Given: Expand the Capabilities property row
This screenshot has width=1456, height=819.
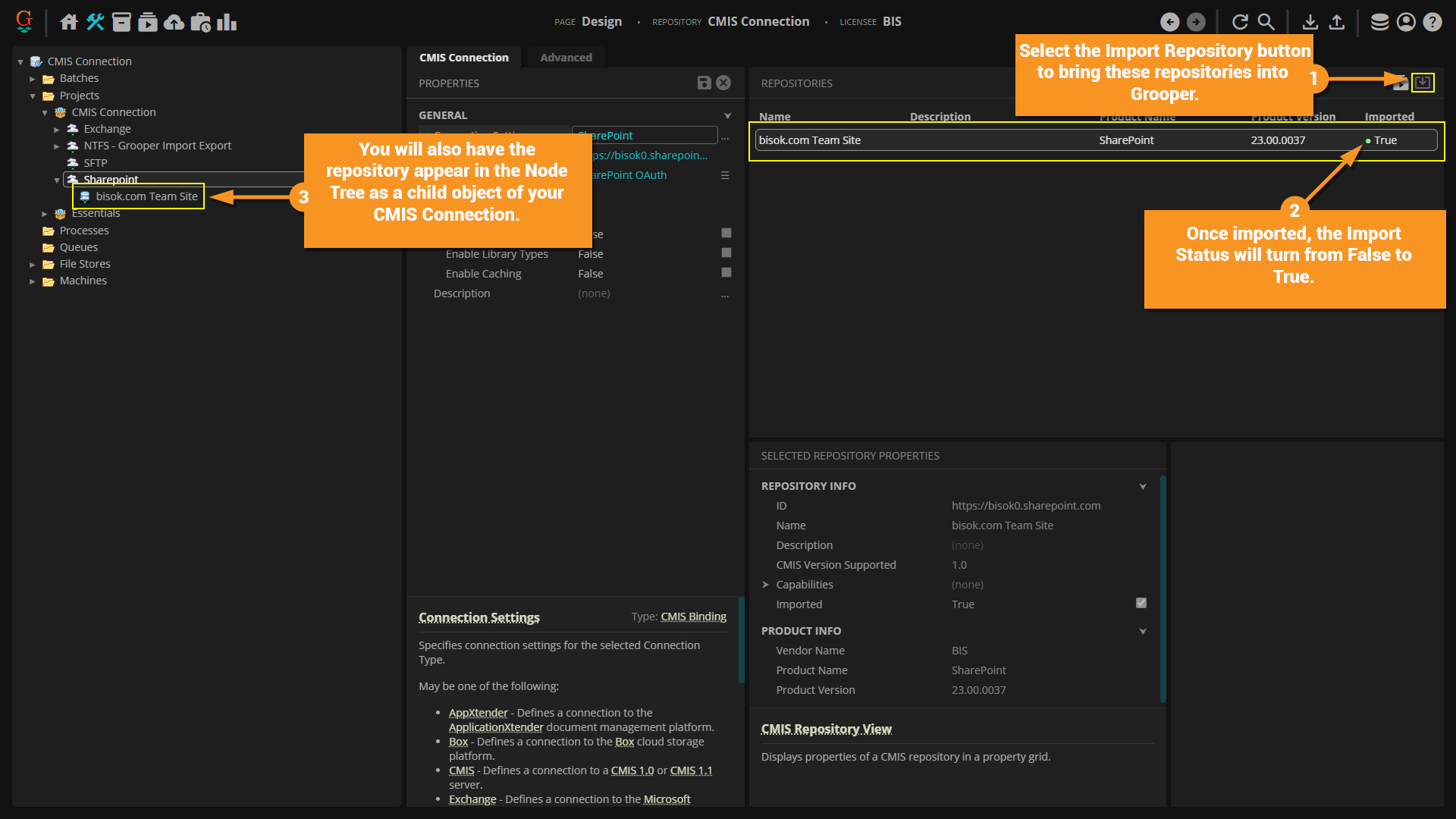Looking at the screenshot, I should tap(765, 585).
